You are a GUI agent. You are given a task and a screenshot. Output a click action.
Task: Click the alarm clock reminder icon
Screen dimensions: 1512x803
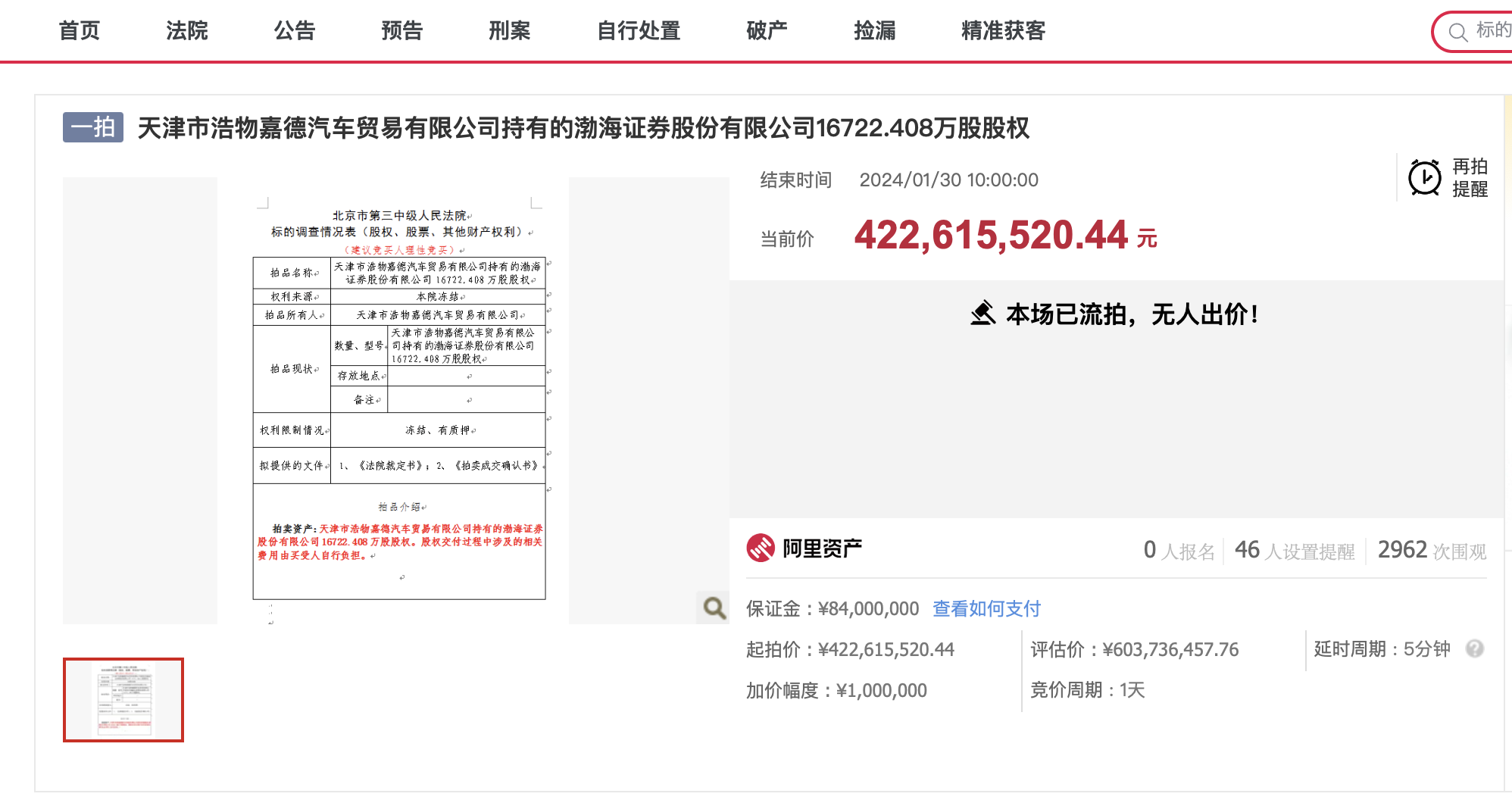tap(1424, 178)
